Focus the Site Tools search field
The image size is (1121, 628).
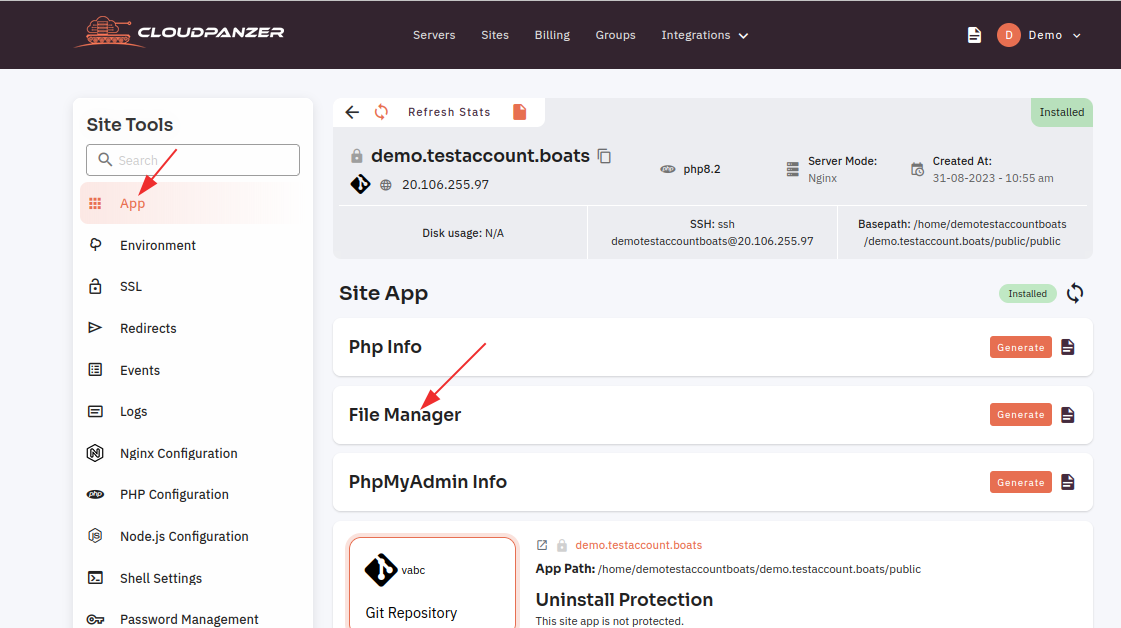tap(193, 160)
